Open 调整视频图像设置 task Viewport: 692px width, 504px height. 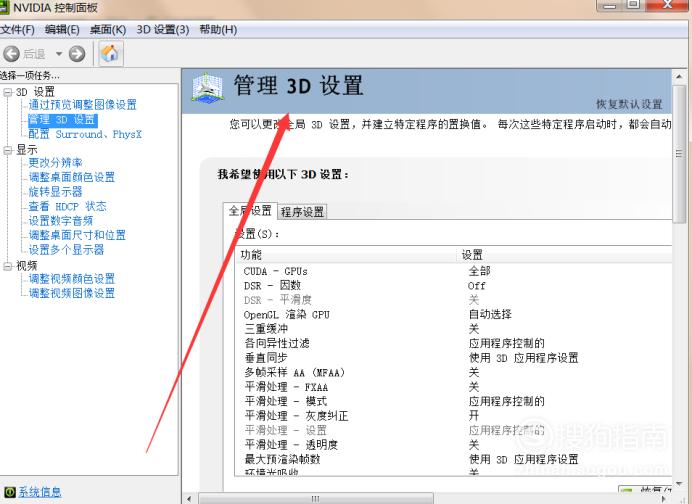[x=71, y=293]
